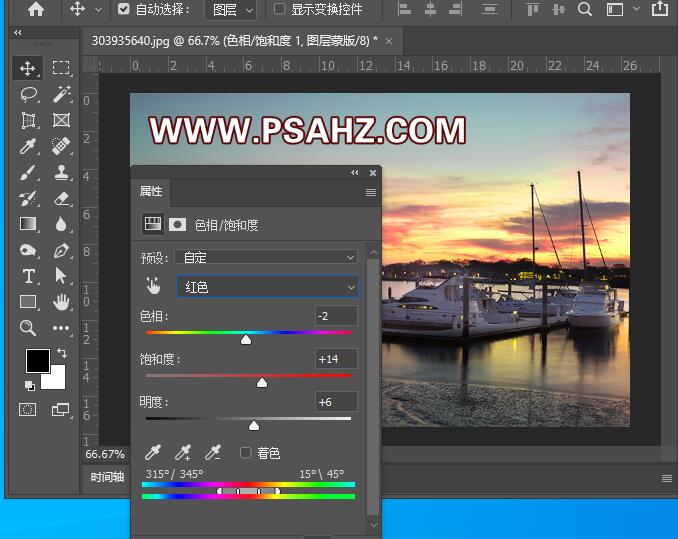Select the Spot Healing Brush tool
678x539 pixels.
(x=61, y=146)
